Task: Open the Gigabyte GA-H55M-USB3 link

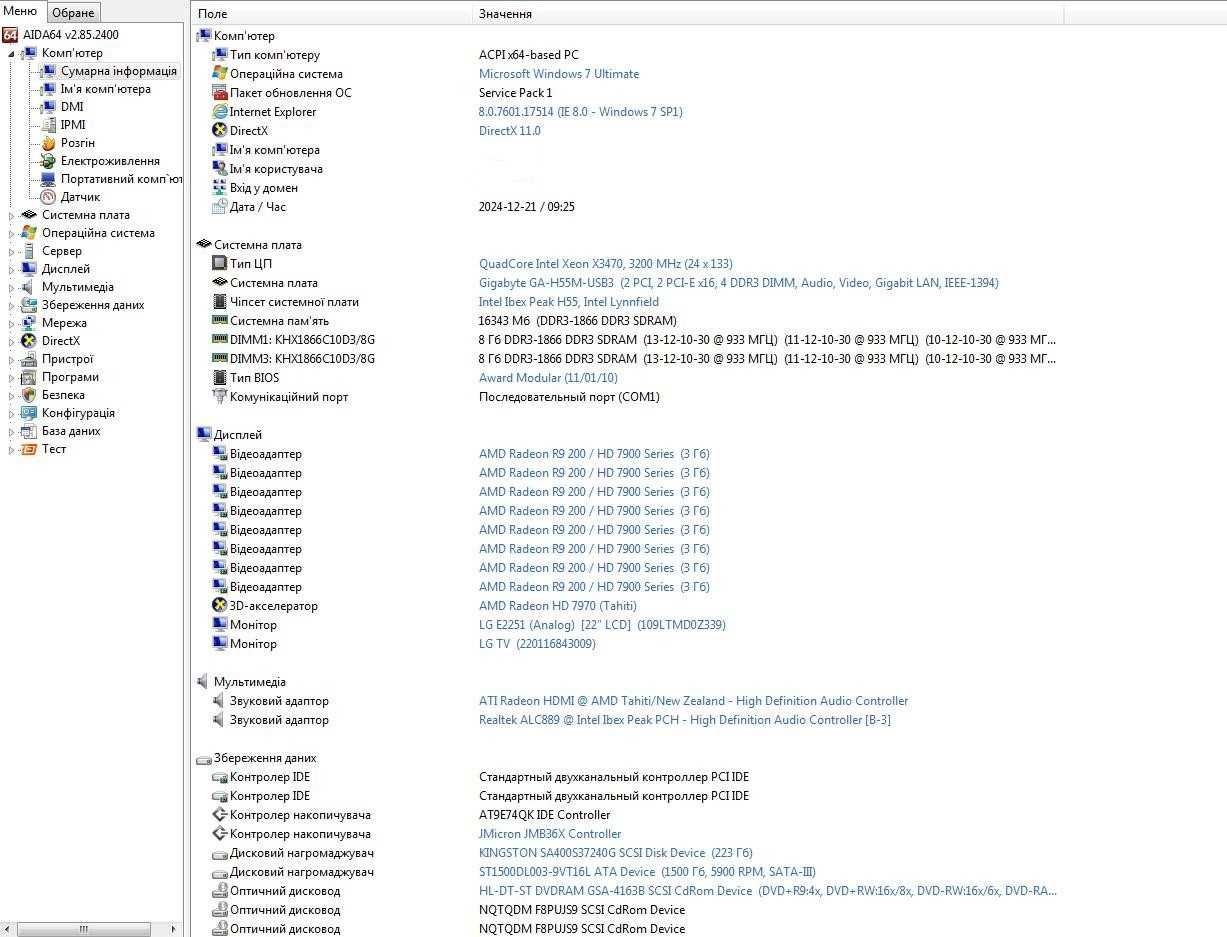Action: click(x=738, y=283)
